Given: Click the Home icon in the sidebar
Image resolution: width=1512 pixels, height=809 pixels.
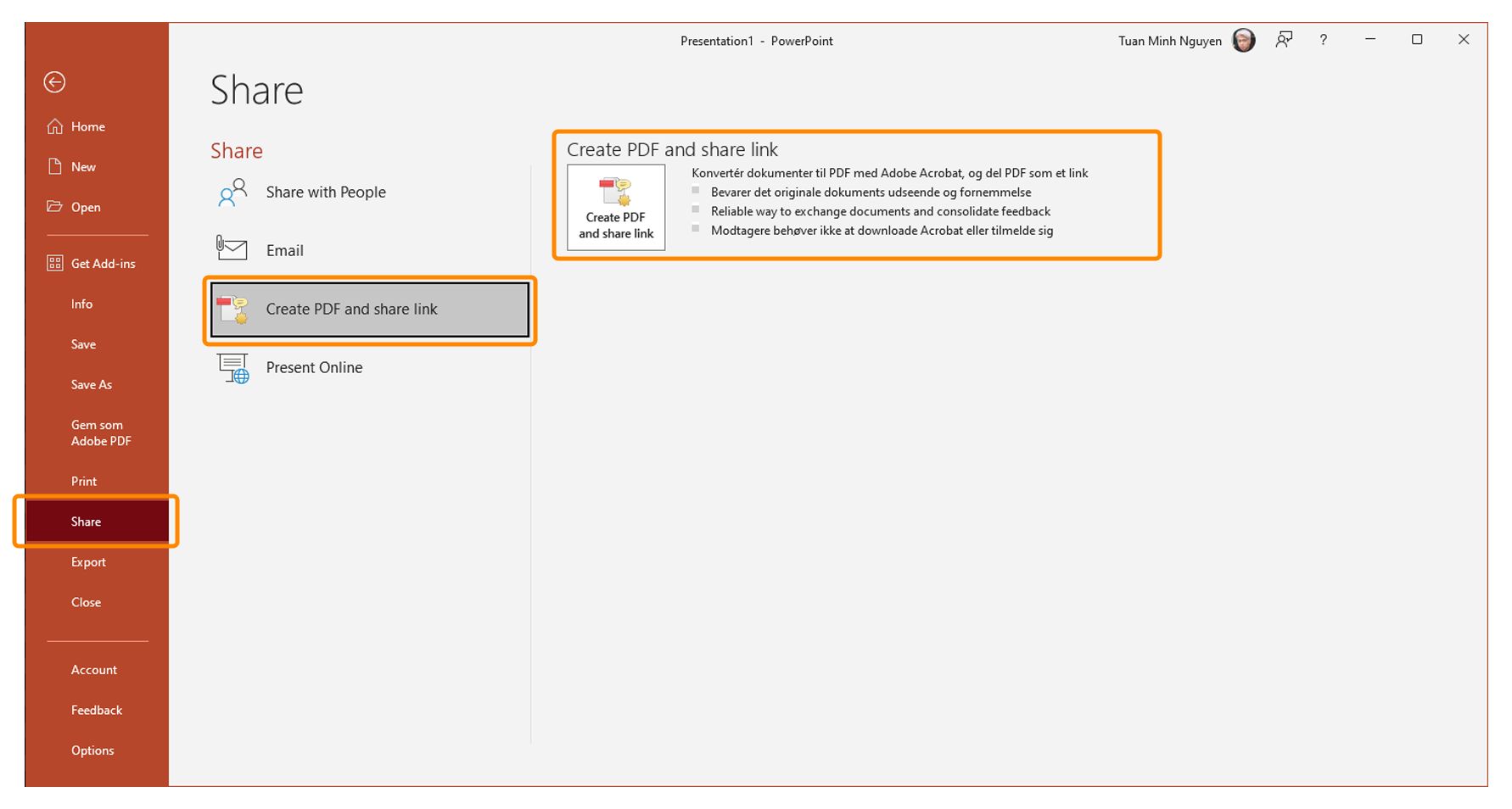Looking at the screenshot, I should coord(53,126).
